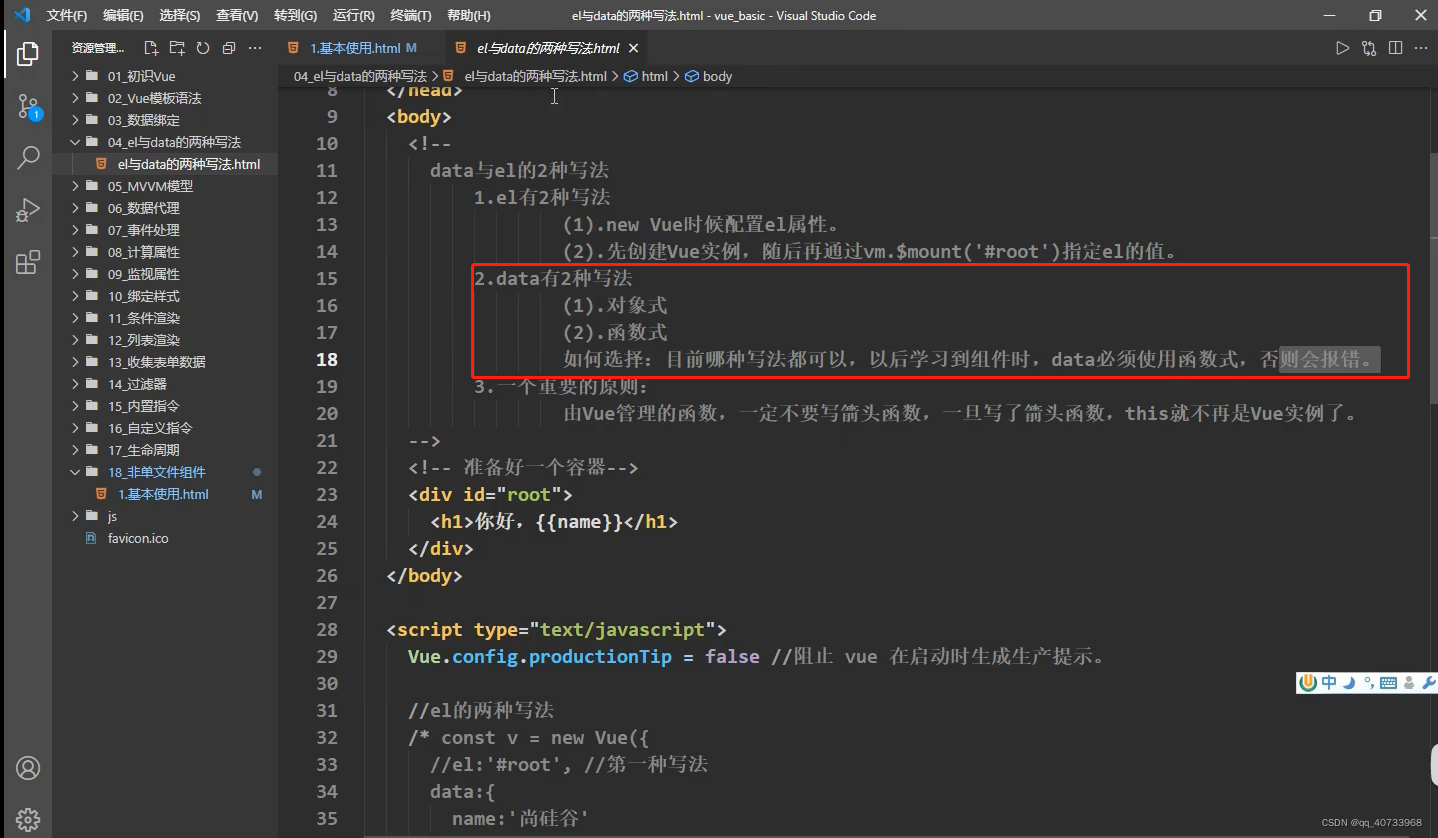This screenshot has height=838, width=1438.
Task: Open changes compare icon in editor toolbar
Action: coord(1369,48)
